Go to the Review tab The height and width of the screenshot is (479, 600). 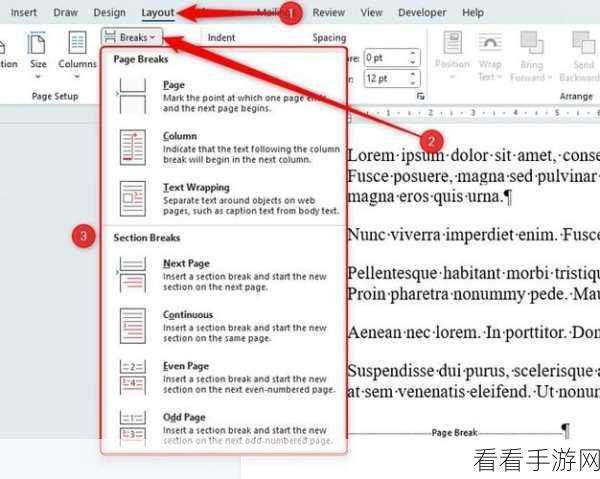click(x=328, y=13)
